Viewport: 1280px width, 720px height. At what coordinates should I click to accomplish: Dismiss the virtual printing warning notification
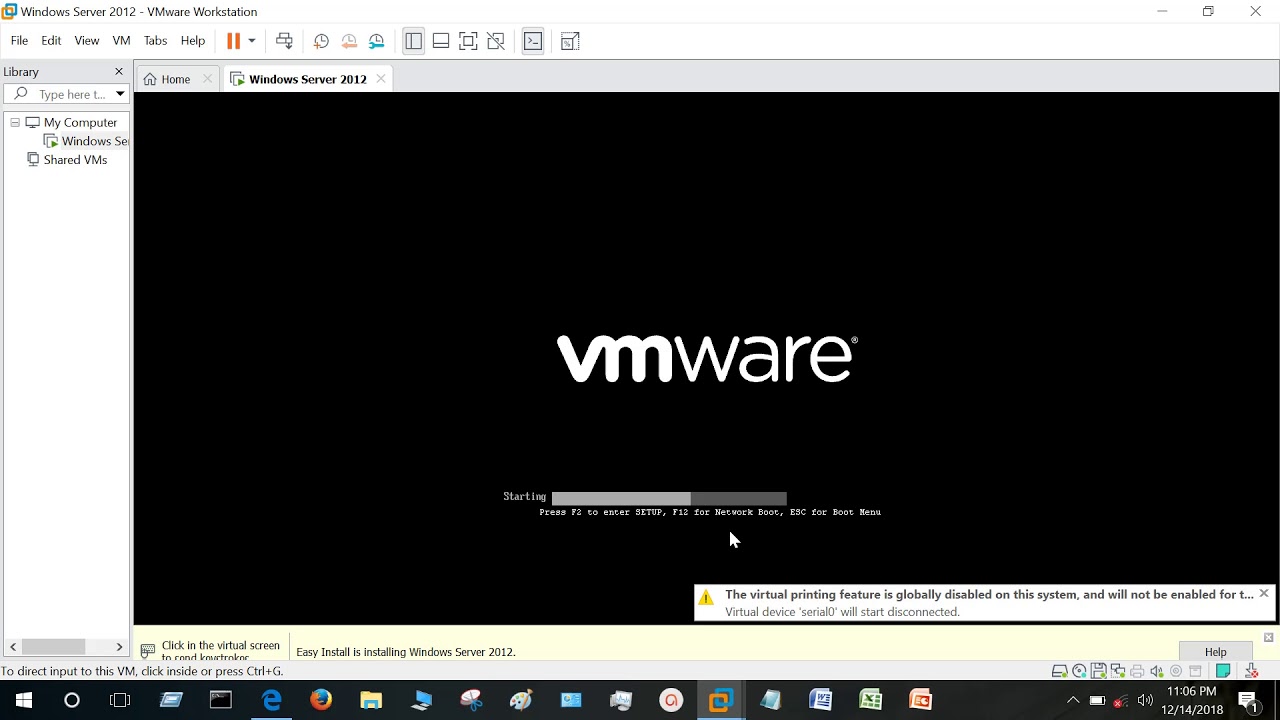[1264, 594]
